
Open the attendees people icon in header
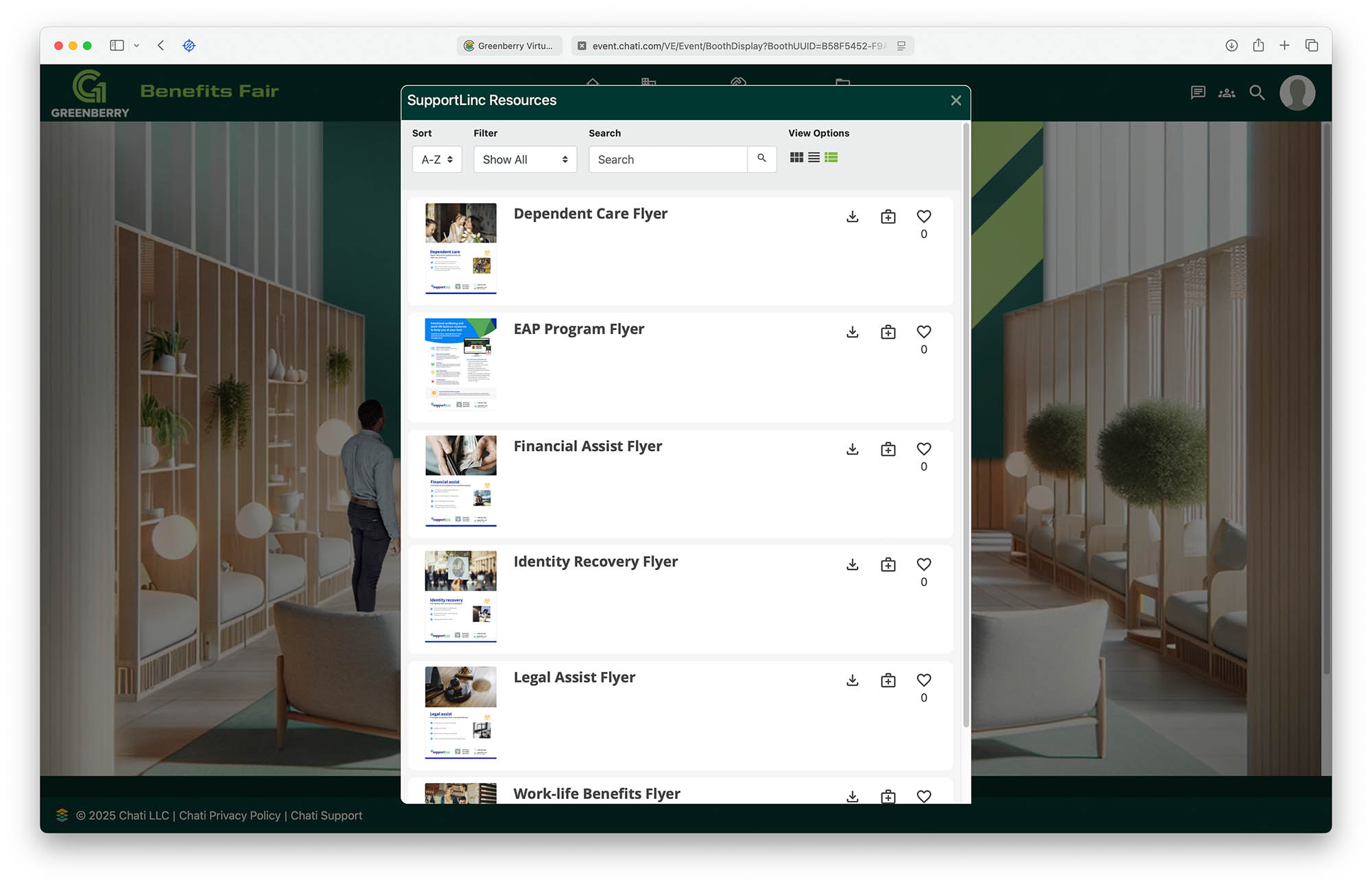point(1227,93)
